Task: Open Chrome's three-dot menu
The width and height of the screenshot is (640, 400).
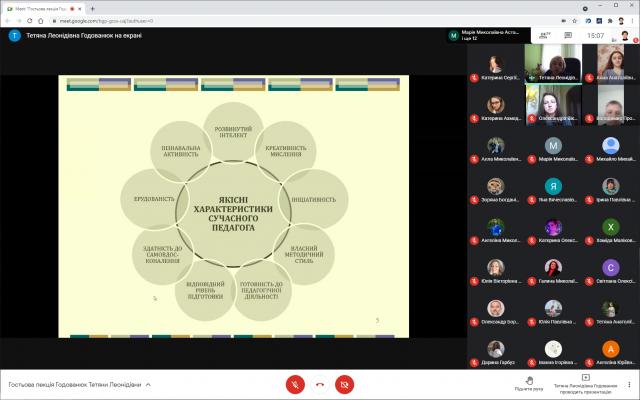Action: click(x=630, y=21)
